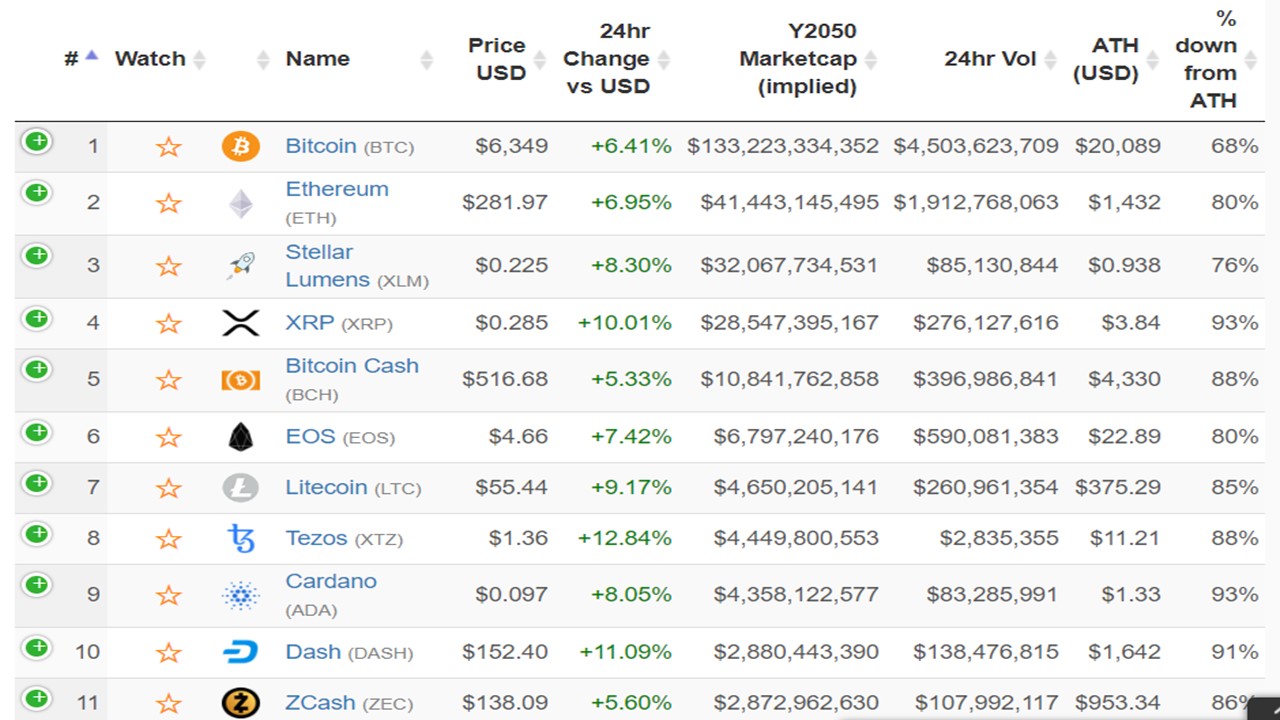Open the Bitcoin Cash link
This screenshot has width=1280, height=720.
[351, 366]
